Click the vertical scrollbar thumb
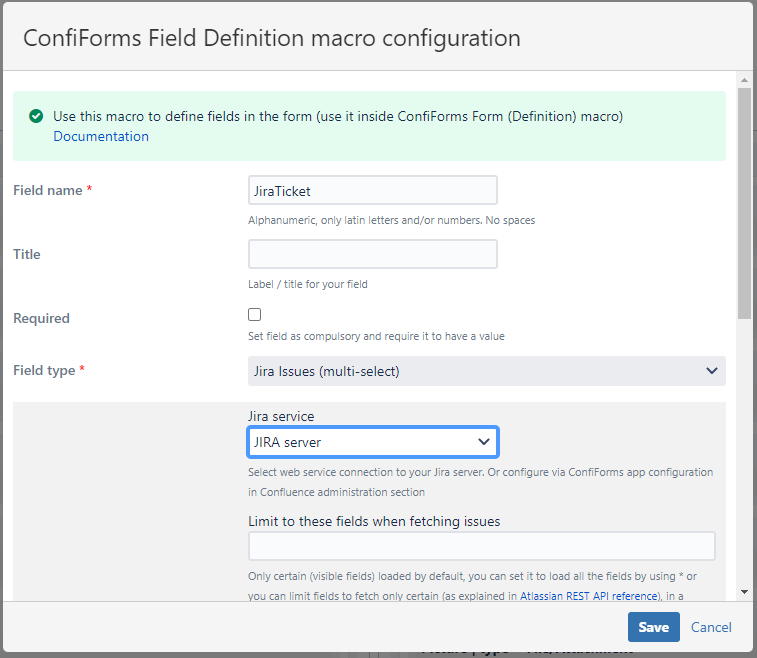757x658 pixels. pos(744,203)
